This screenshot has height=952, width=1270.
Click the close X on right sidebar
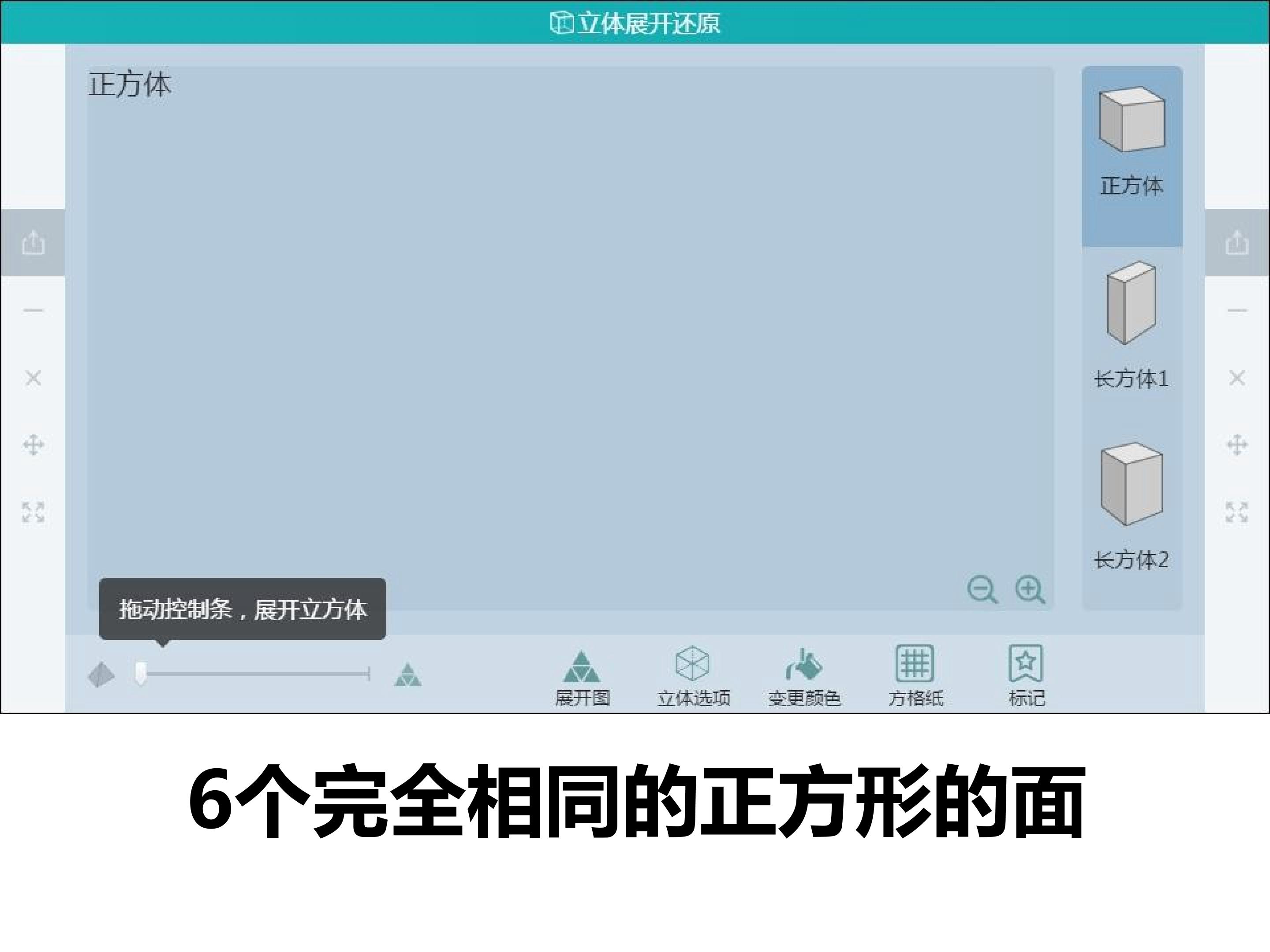click(1236, 378)
